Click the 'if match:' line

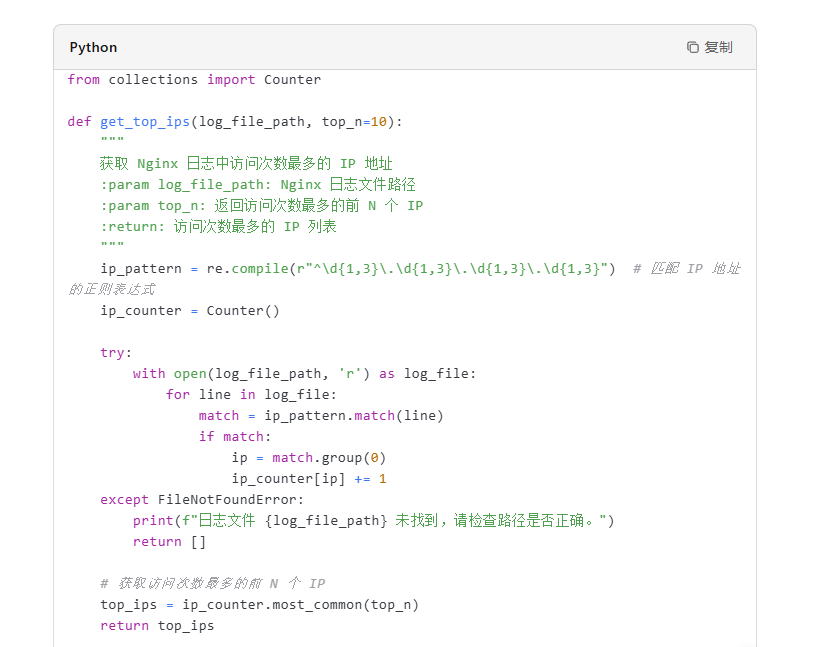tap(235, 437)
